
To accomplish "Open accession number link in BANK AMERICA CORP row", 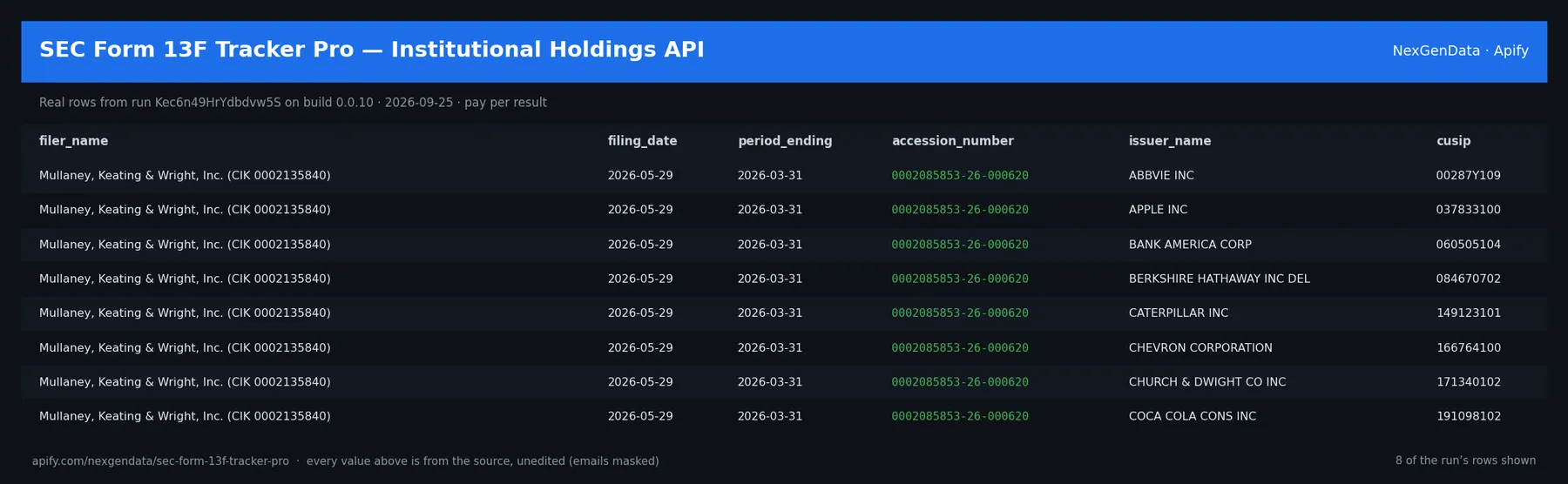I will [960, 245].
